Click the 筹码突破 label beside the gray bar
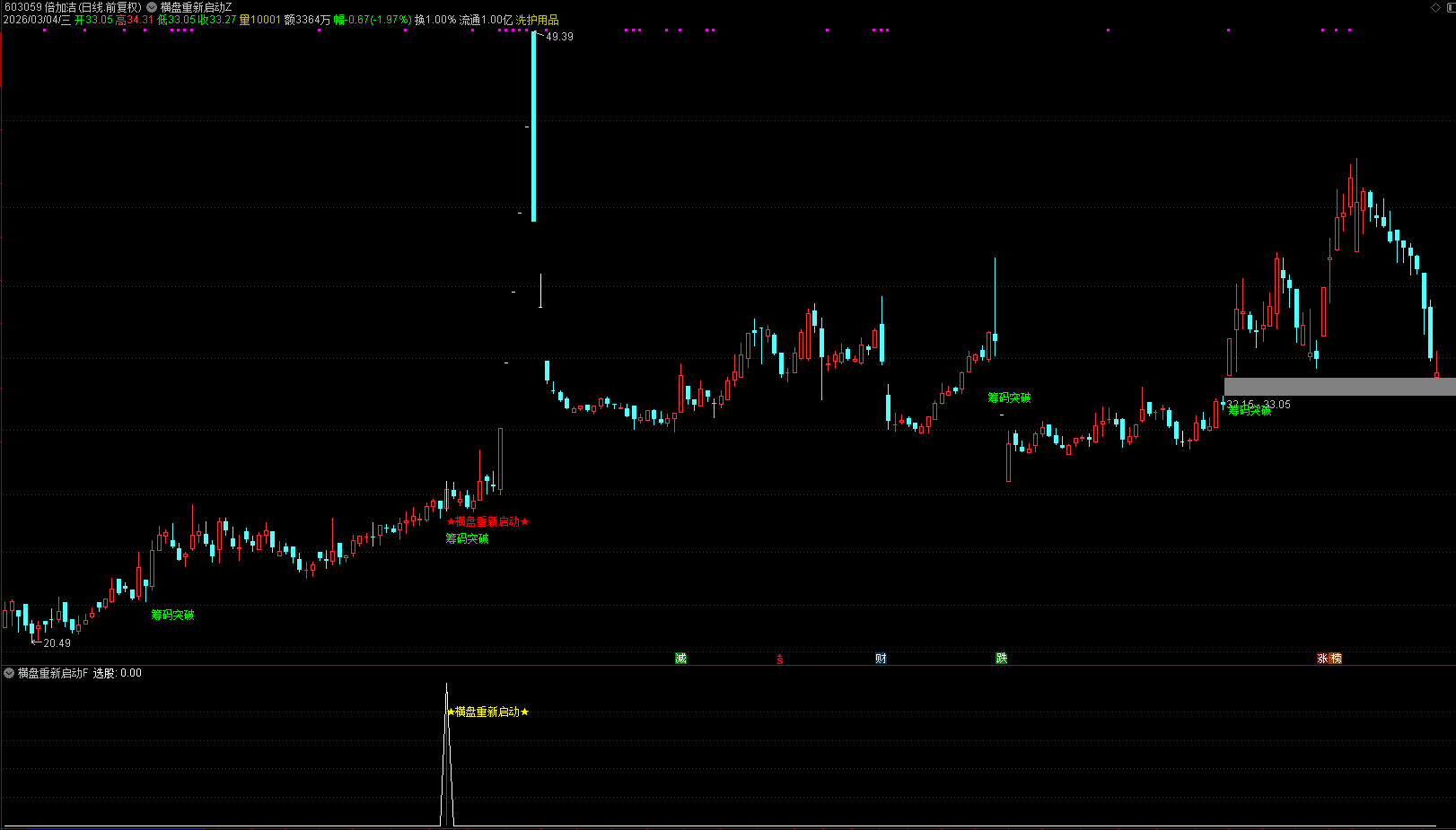Viewport: 1456px width, 830px height. [1250, 411]
